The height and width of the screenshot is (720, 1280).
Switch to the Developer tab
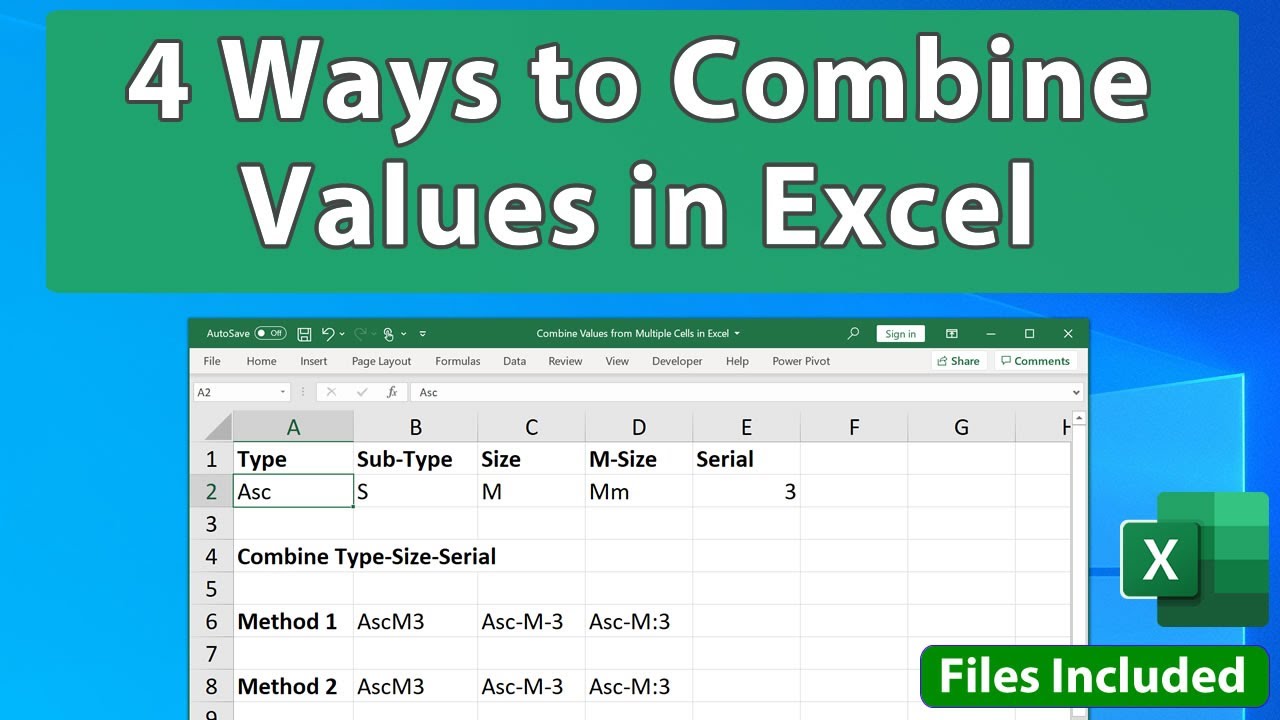(x=677, y=361)
